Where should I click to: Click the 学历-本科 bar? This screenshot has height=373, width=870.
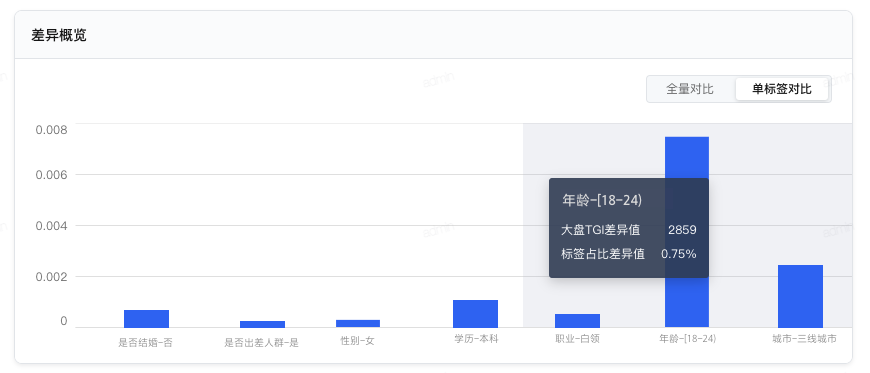click(x=476, y=314)
